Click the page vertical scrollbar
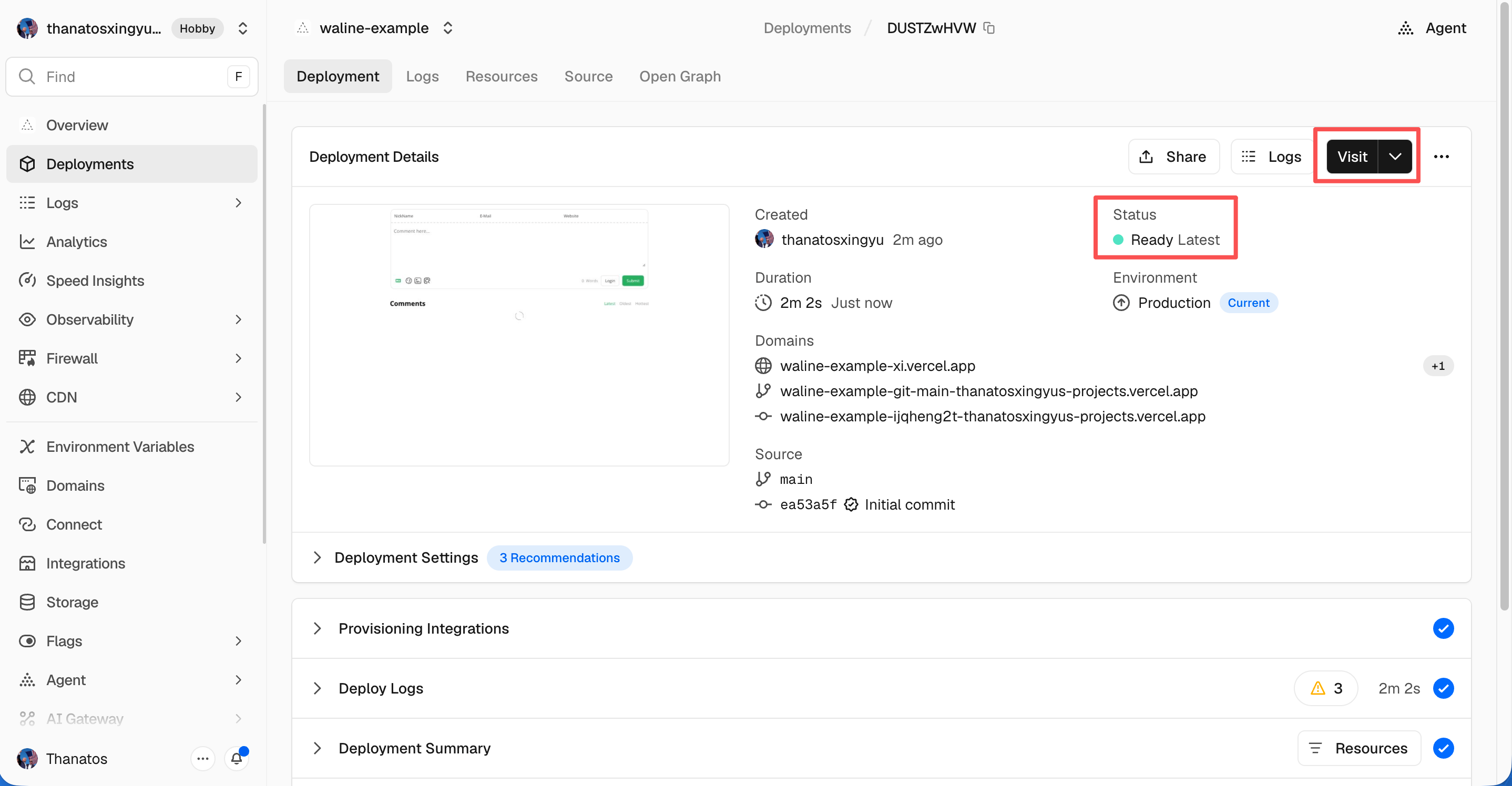Image resolution: width=1512 pixels, height=786 pixels. [x=1505, y=305]
